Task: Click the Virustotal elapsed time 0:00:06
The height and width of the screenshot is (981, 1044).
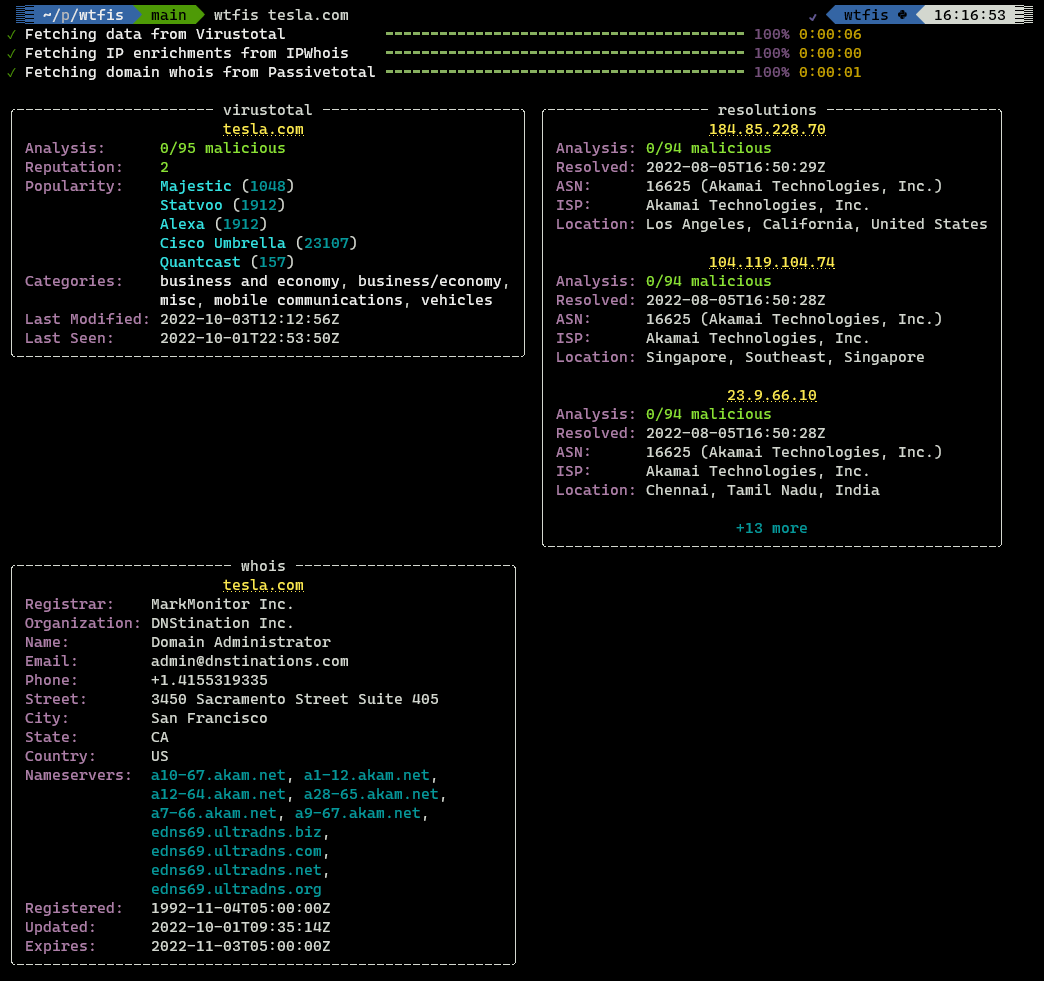Action: [x=830, y=34]
